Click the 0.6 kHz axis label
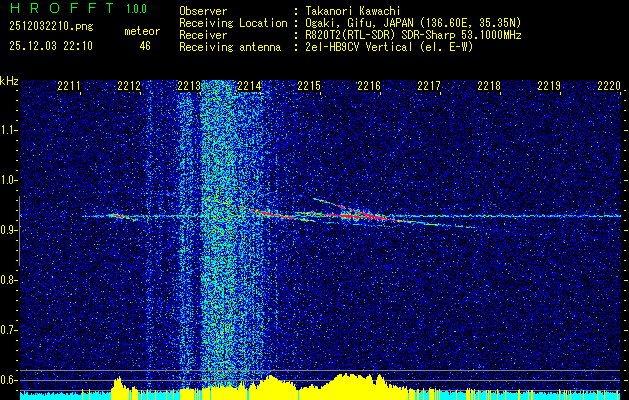629x400 pixels. pyautogui.click(x=8, y=380)
